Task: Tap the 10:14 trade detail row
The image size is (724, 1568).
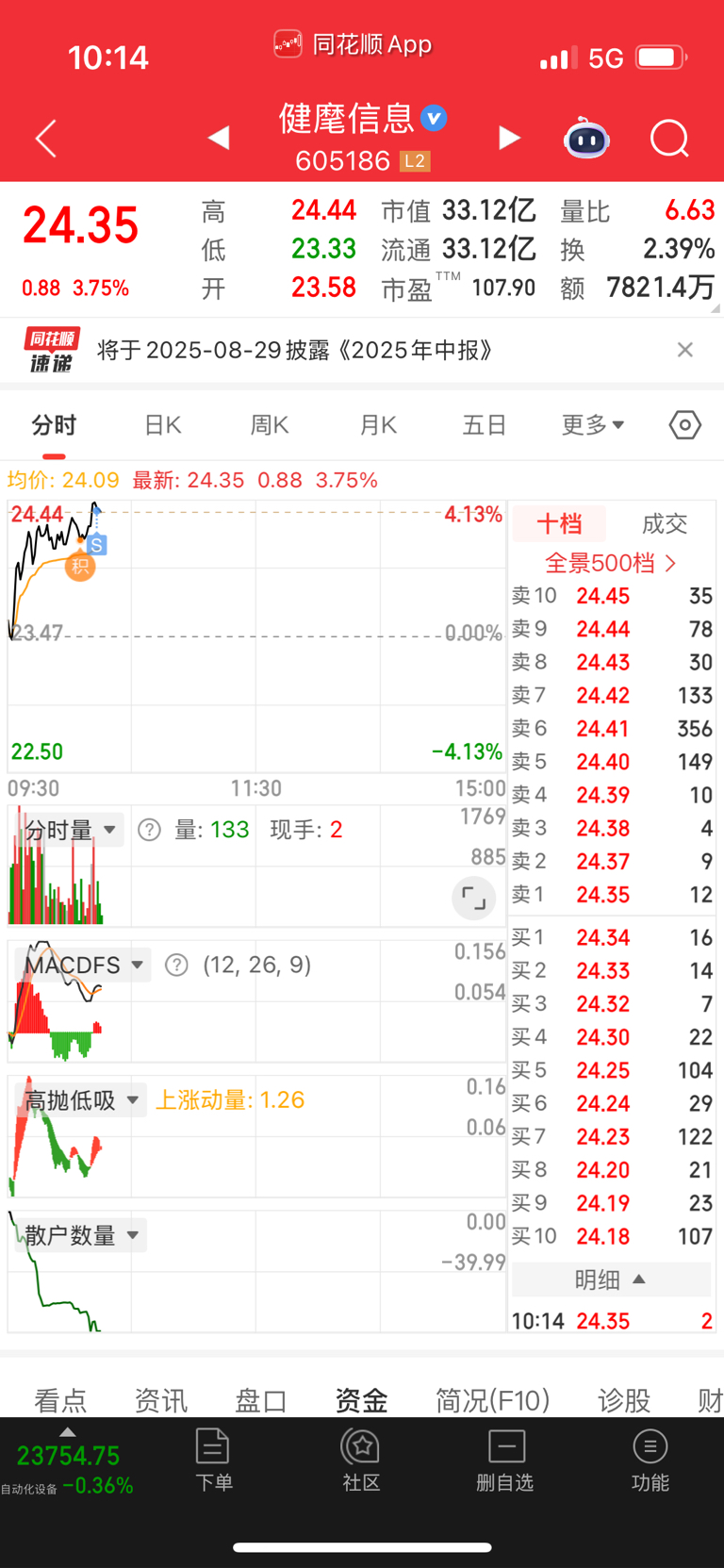Action: pos(611,1320)
